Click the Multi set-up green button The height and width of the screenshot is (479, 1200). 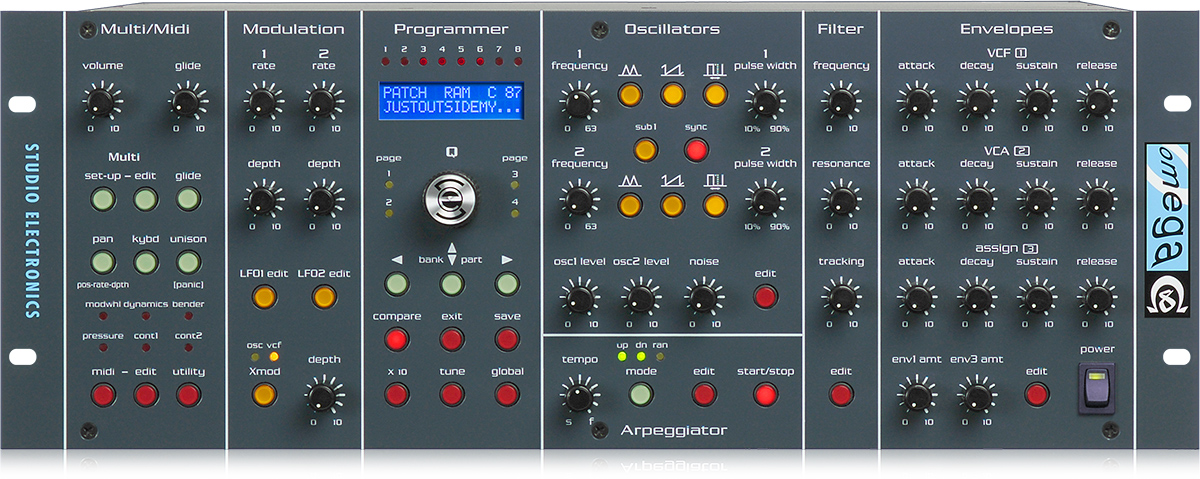point(102,199)
